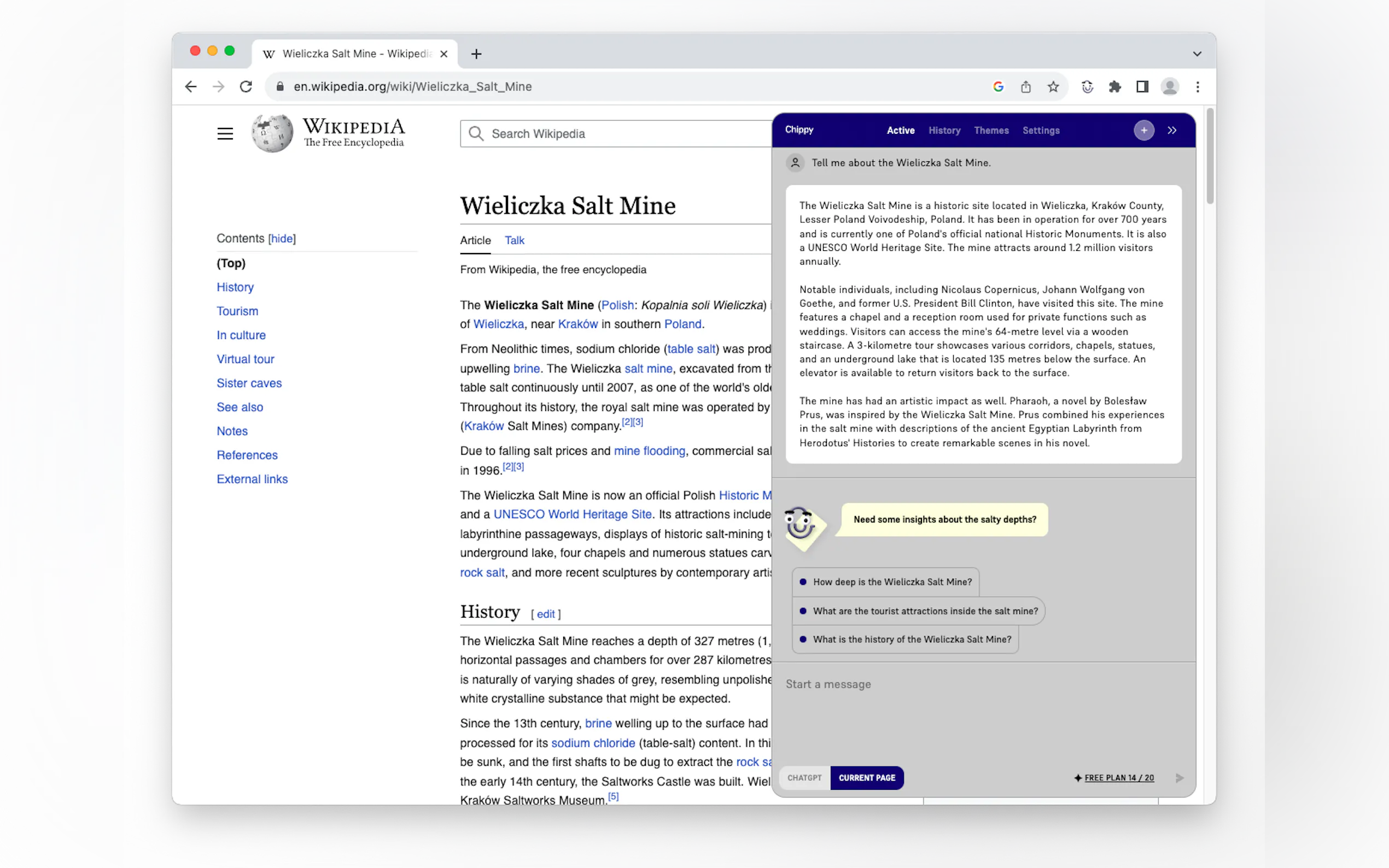Image resolution: width=1389 pixels, height=868 pixels.
Task: Hide the Contents sidebar
Action: [x=282, y=238]
